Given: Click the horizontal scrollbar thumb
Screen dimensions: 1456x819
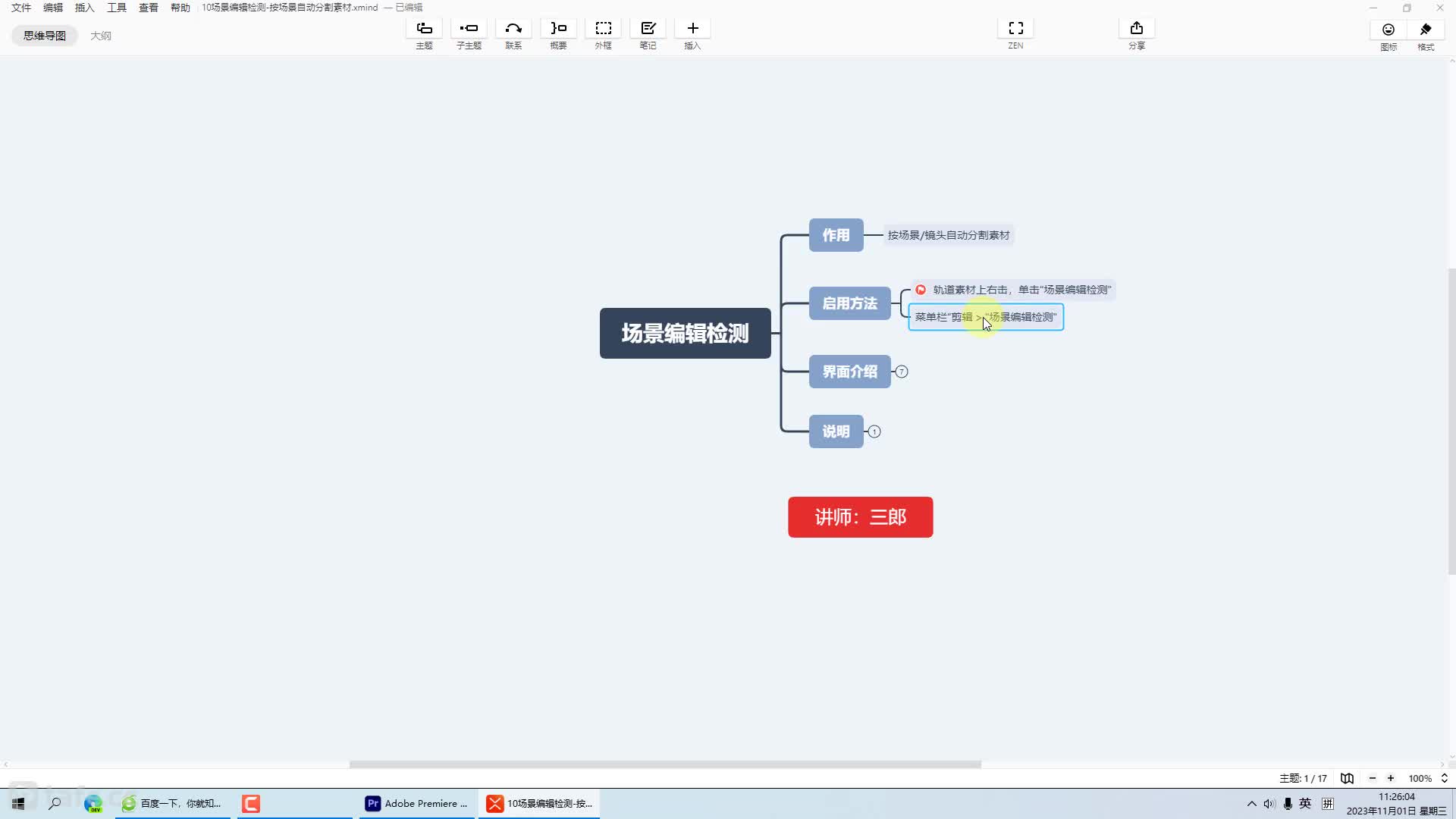Looking at the screenshot, I should [665, 764].
